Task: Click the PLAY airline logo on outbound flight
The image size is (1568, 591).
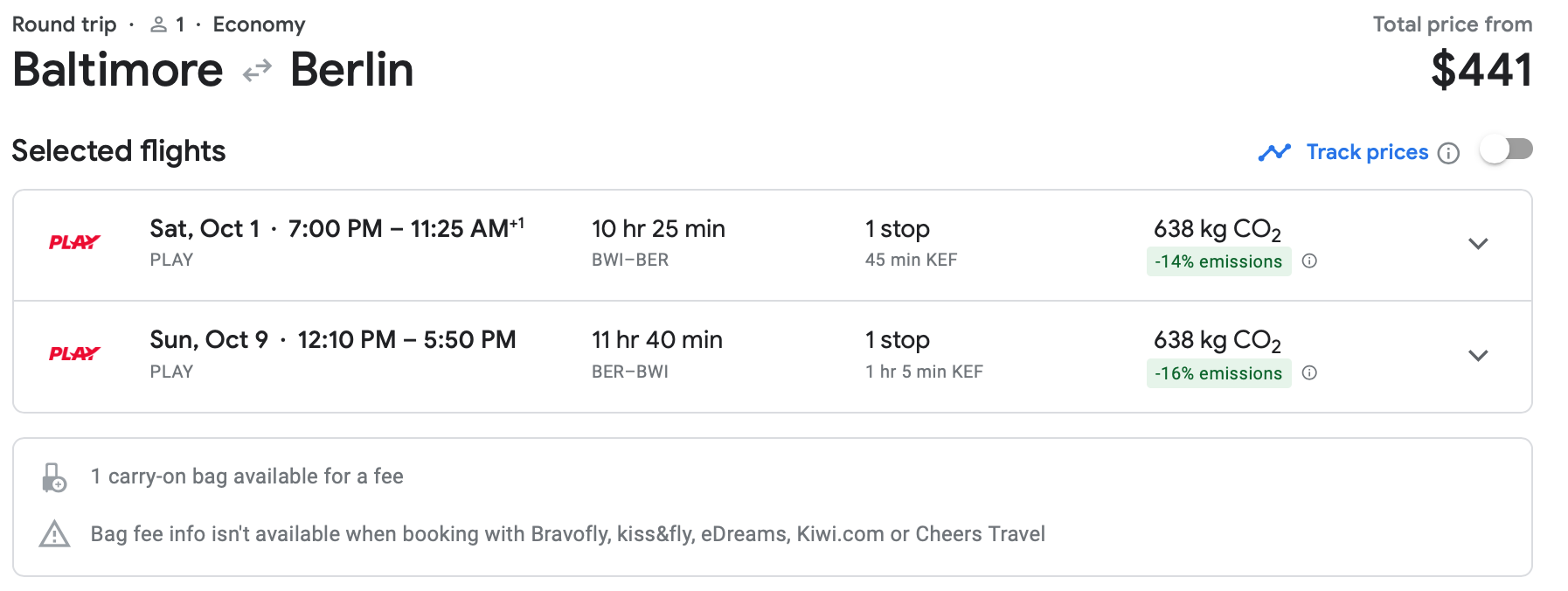Action: point(74,243)
